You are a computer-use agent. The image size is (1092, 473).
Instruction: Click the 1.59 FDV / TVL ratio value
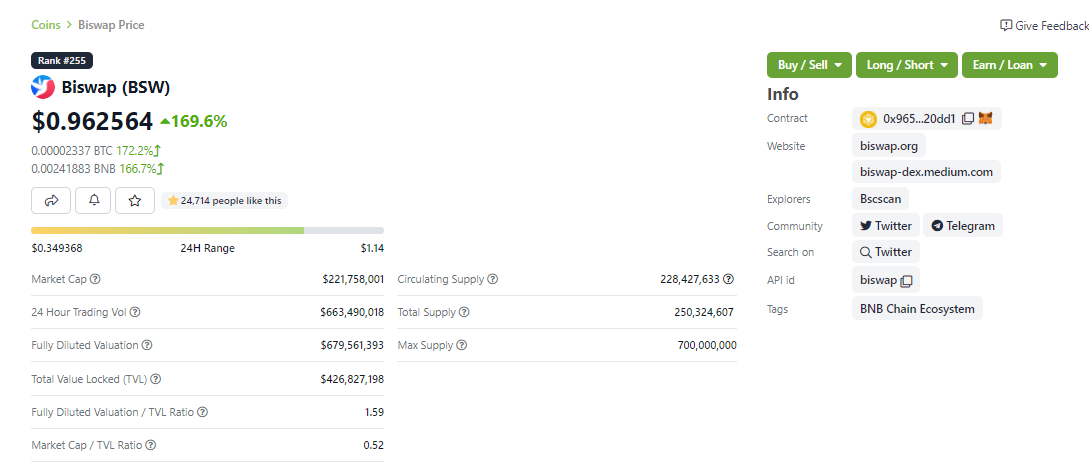coord(374,412)
